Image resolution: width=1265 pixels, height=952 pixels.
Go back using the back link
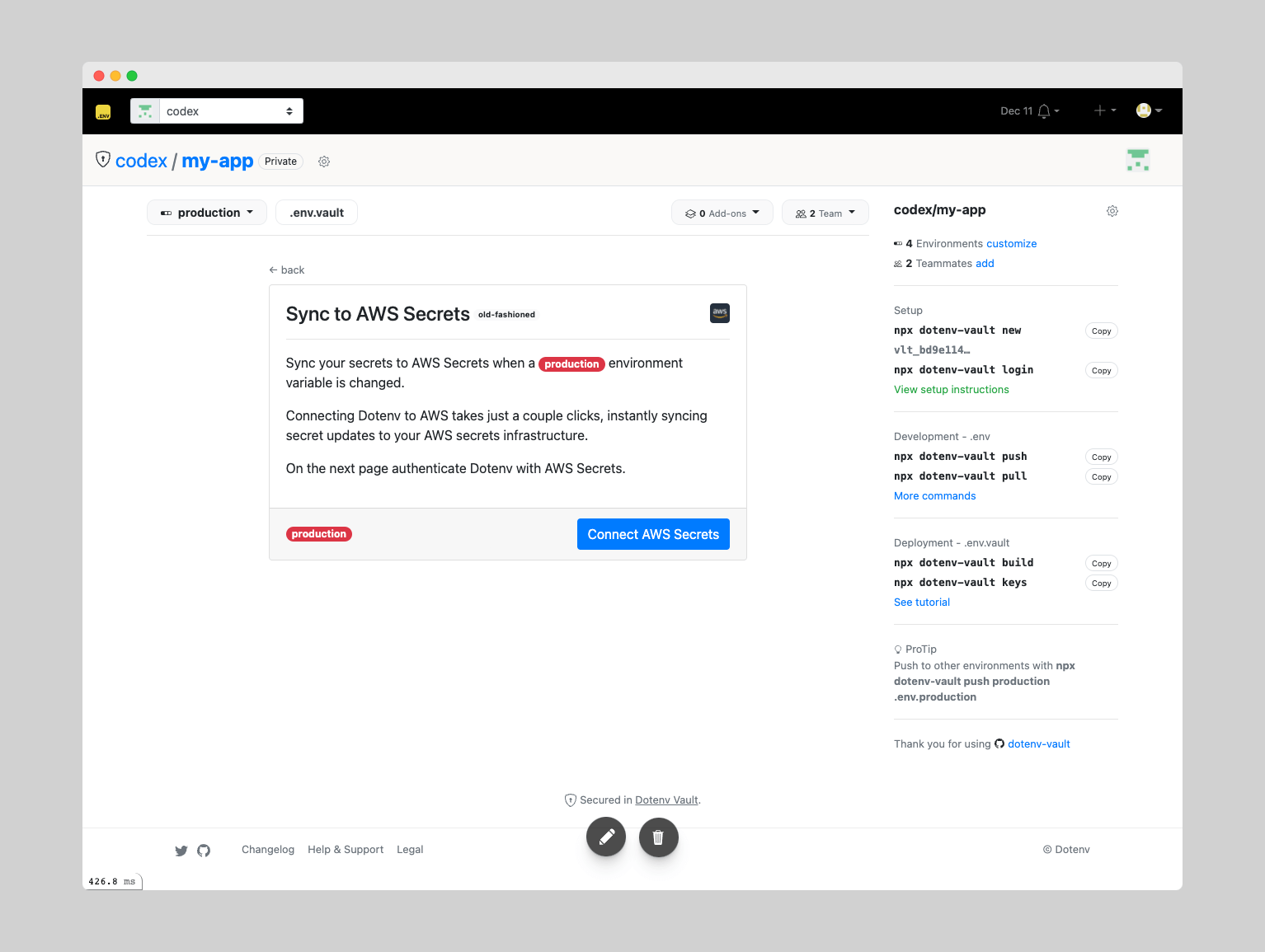(x=287, y=270)
